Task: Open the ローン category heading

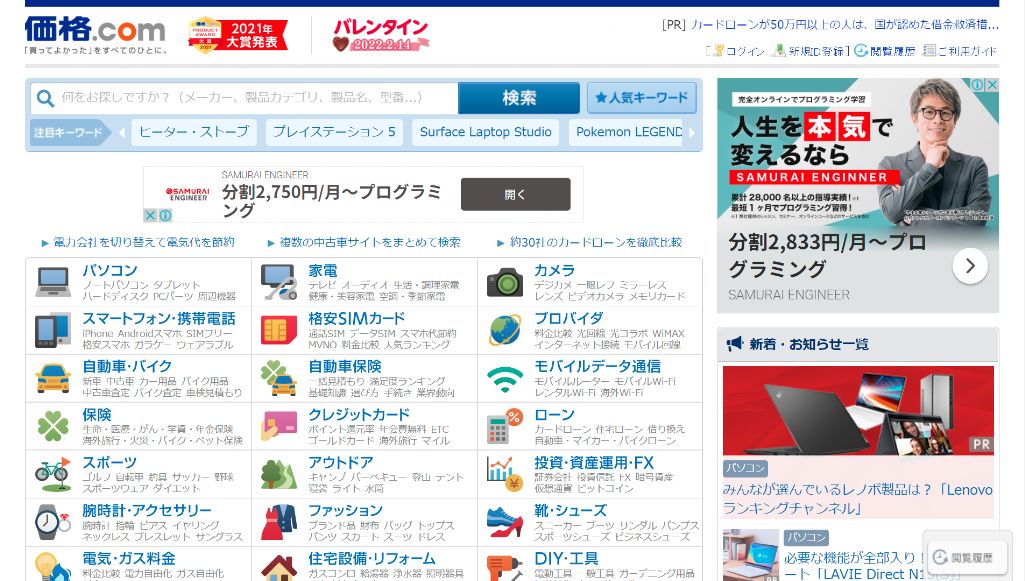Action: click(x=554, y=415)
